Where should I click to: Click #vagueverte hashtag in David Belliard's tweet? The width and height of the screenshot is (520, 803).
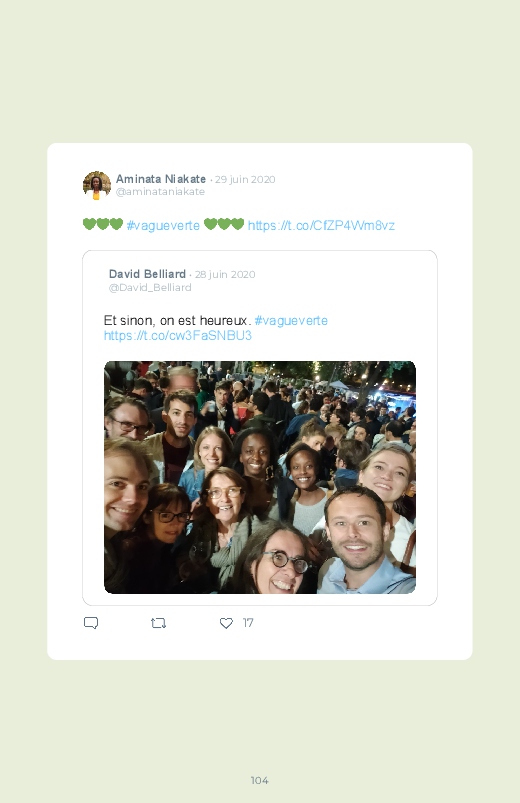291,321
